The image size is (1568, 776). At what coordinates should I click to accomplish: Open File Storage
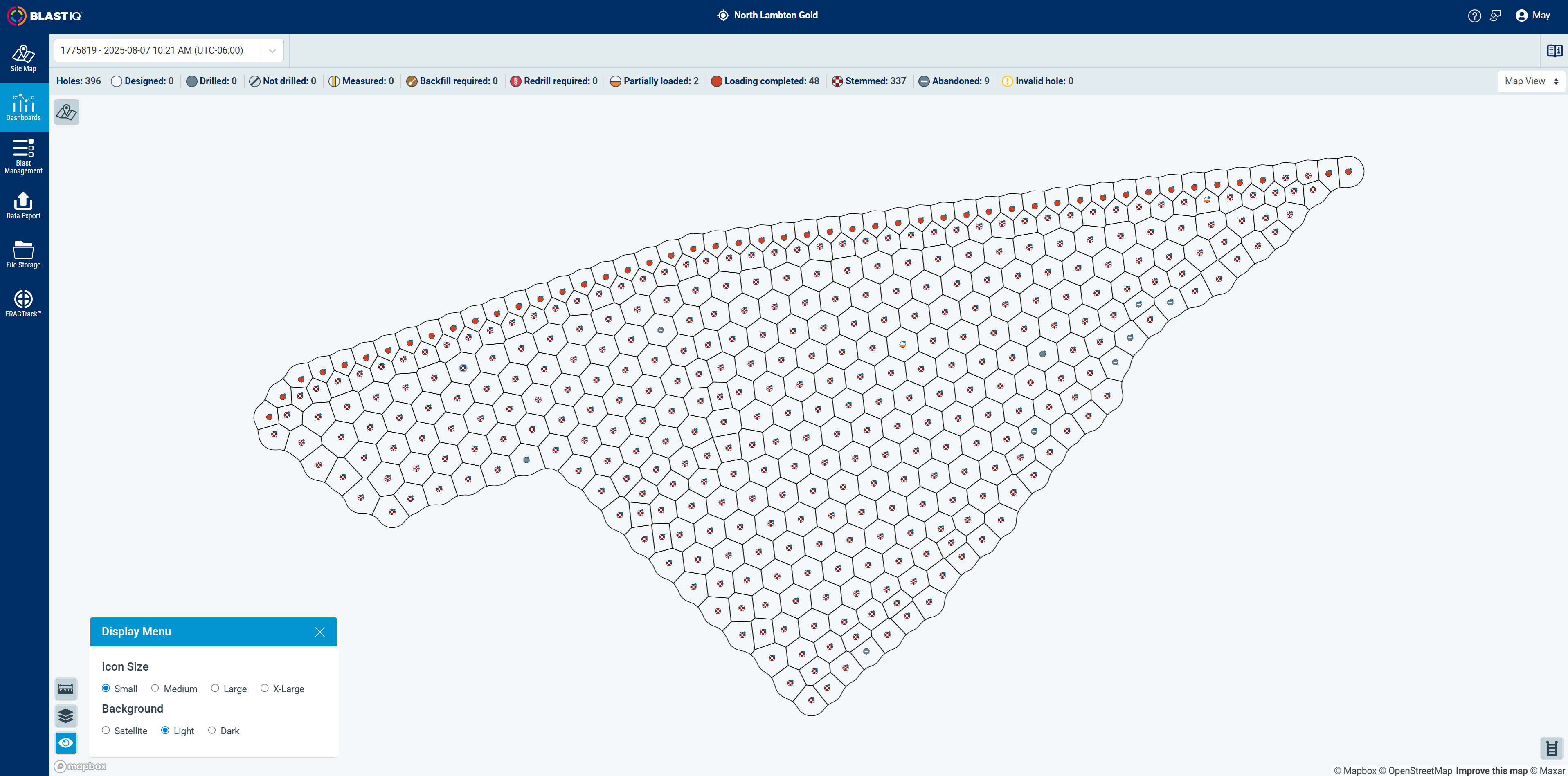pyautogui.click(x=23, y=254)
